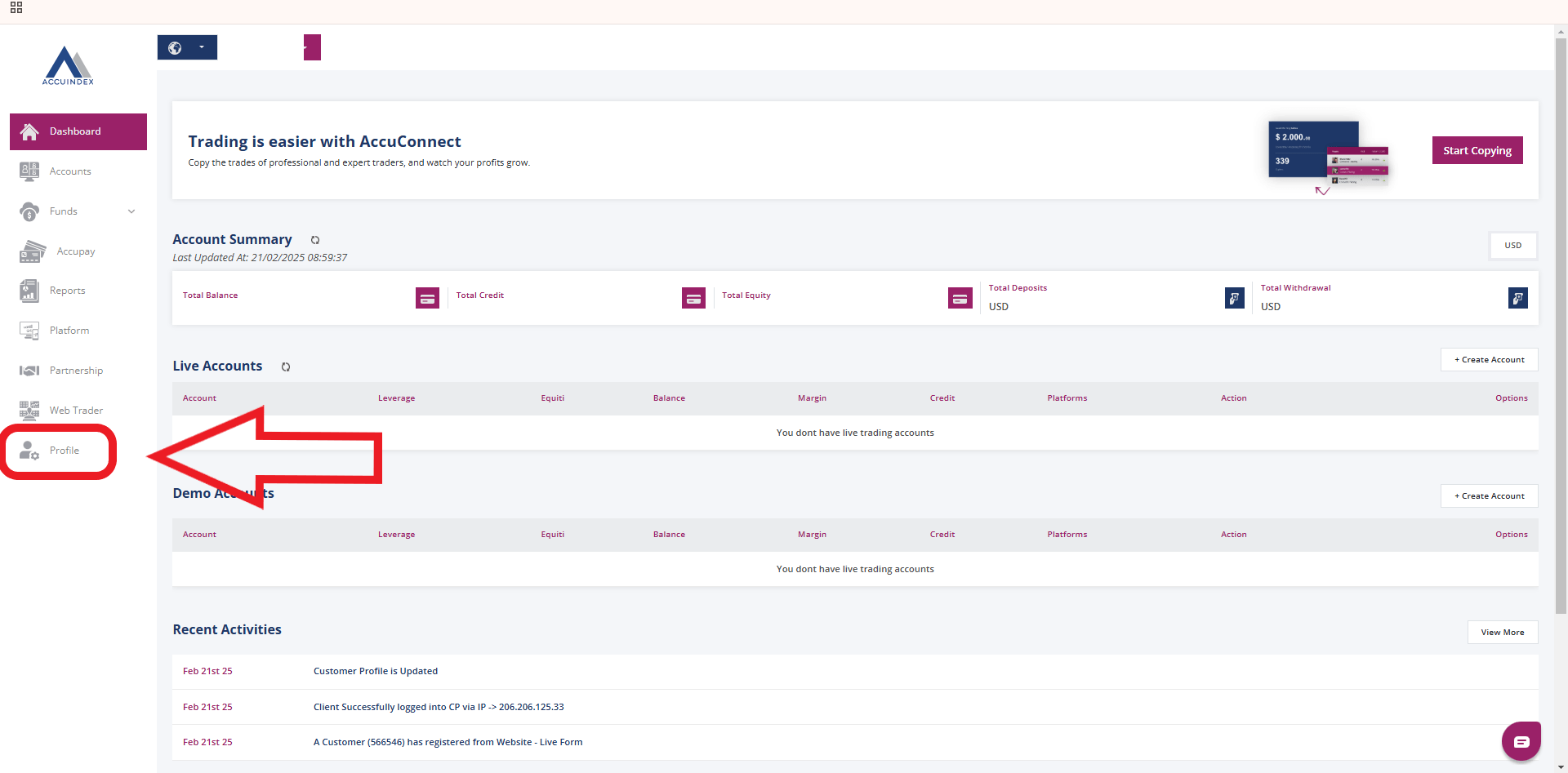Screen dimensions: 1568x773
Task: Click Balance column header in Live Accounts
Action: (669, 398)
